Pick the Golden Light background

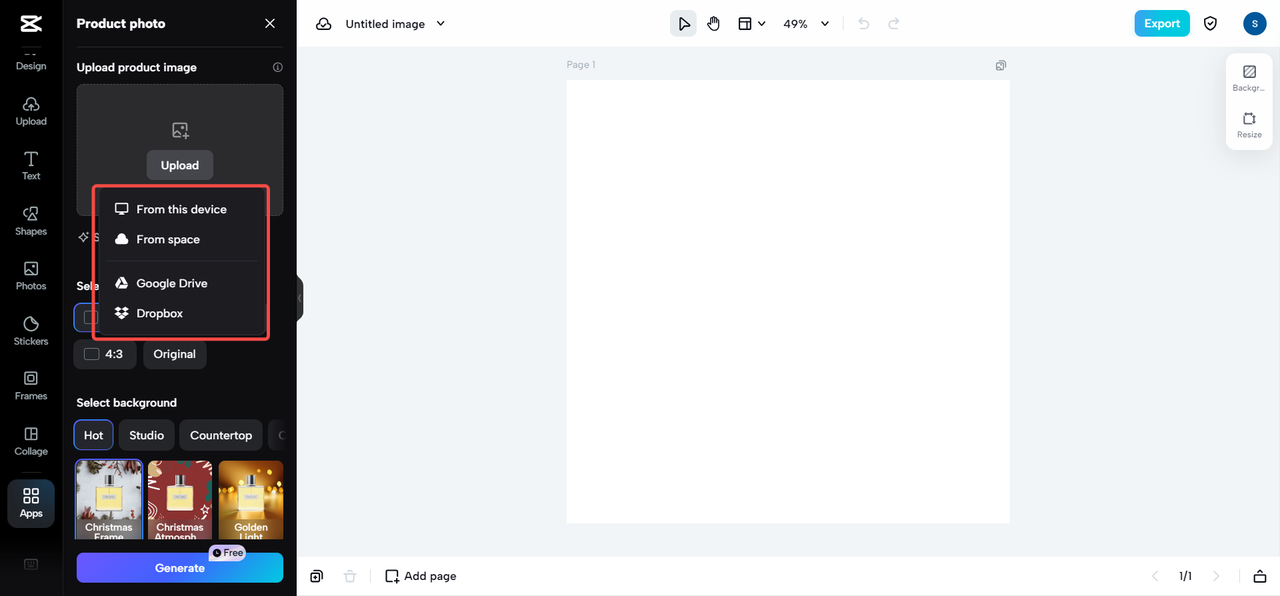[251, 500]
